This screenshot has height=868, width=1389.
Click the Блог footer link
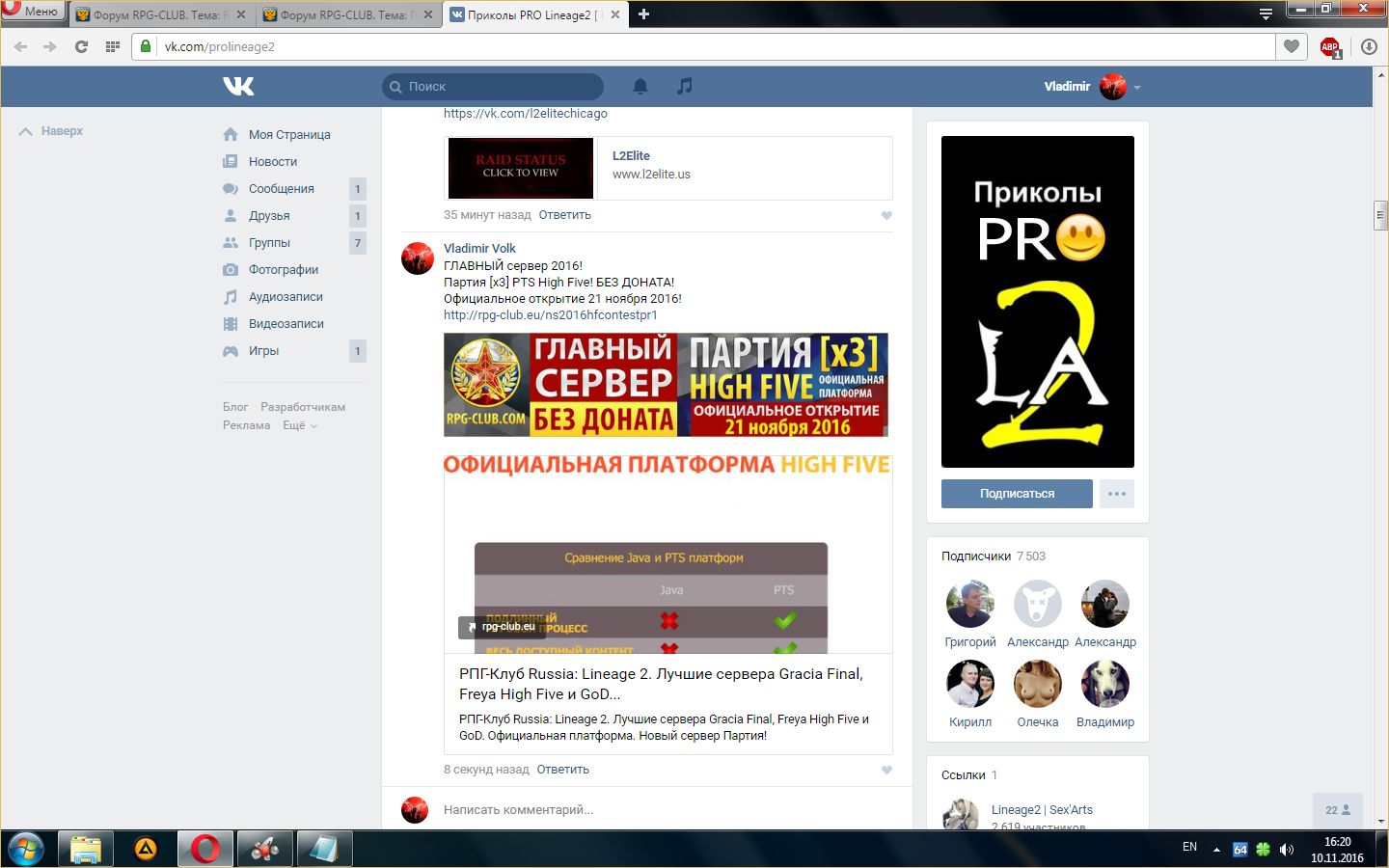pyautogui.click(x=235, y=407)
